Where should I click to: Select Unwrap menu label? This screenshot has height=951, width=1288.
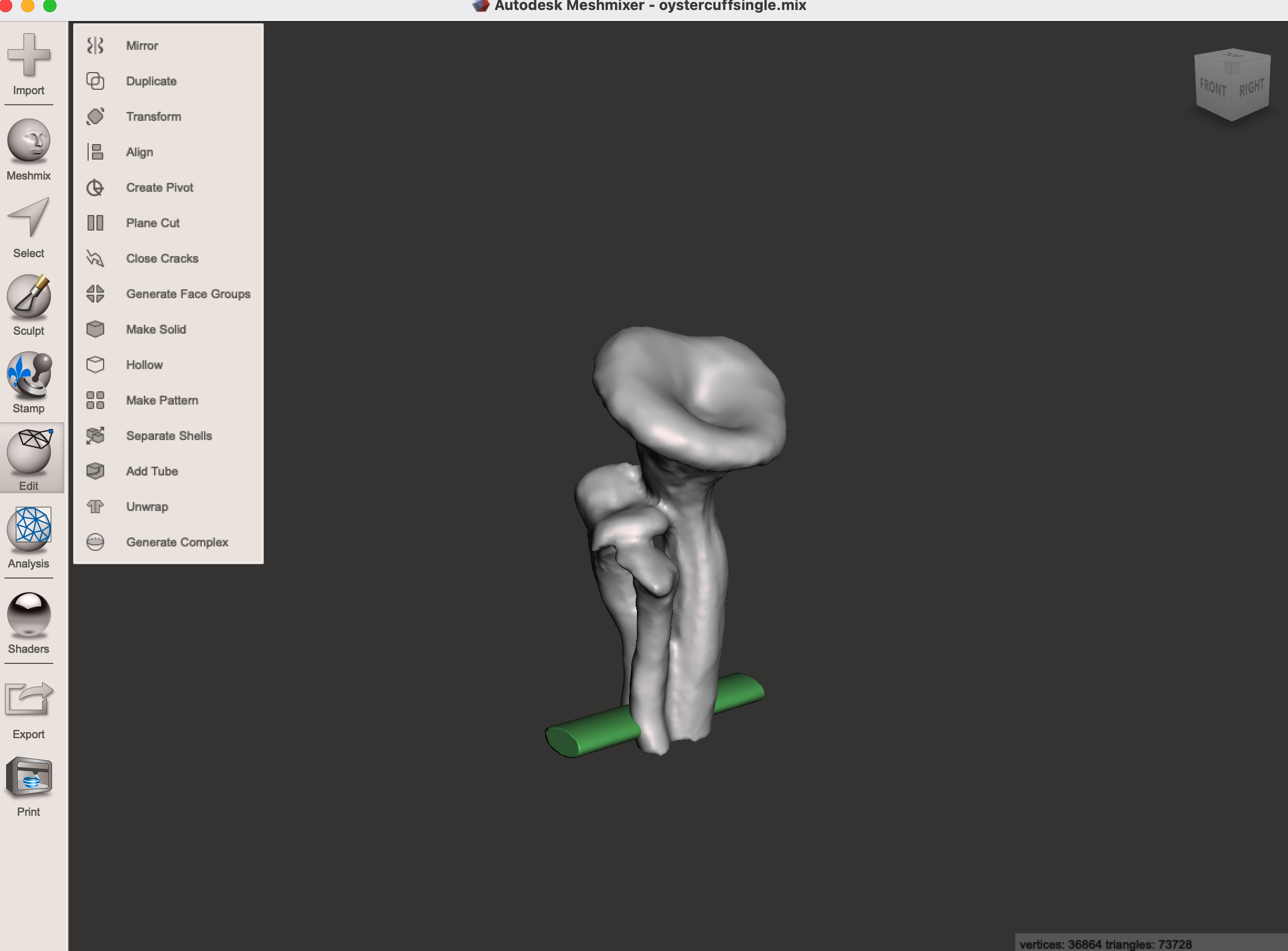pos(147,507)
